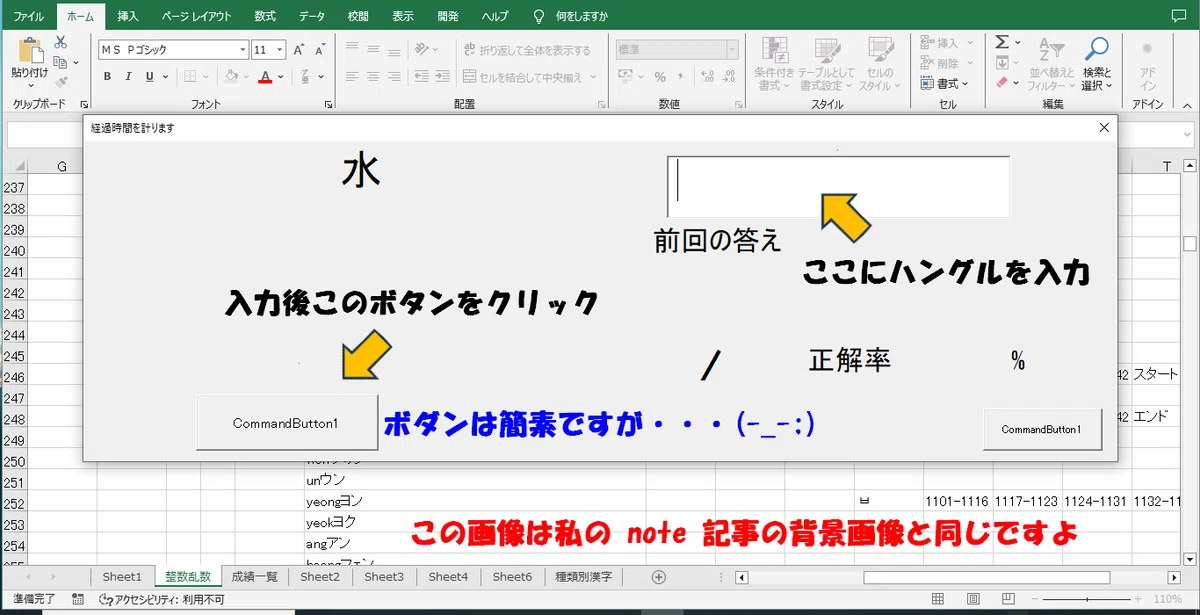Open the fill color dropdown arrow

click(x=246, y=76)
